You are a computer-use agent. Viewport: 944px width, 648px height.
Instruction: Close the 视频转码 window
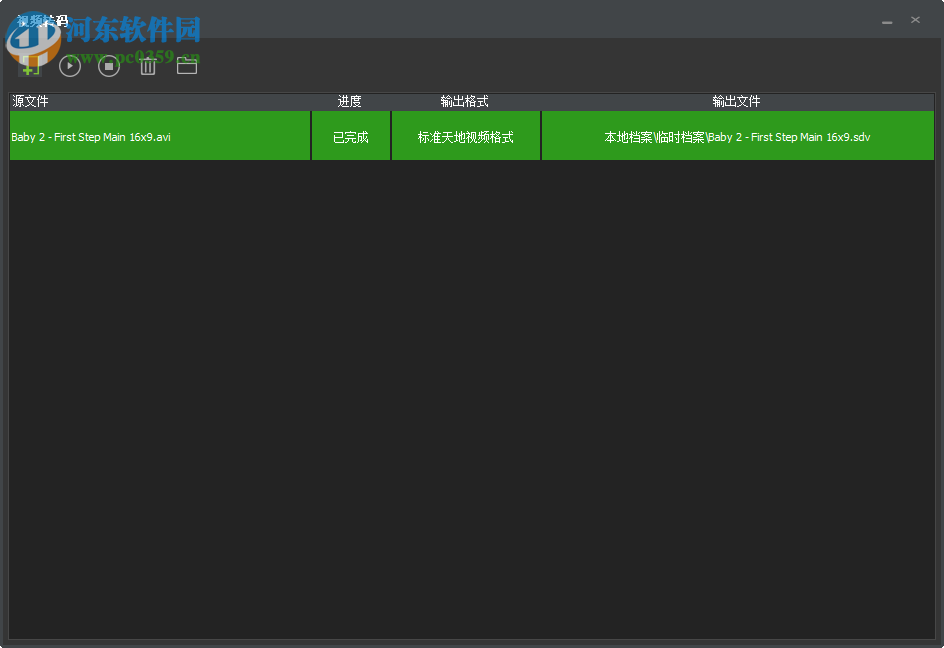pos(915,20)
